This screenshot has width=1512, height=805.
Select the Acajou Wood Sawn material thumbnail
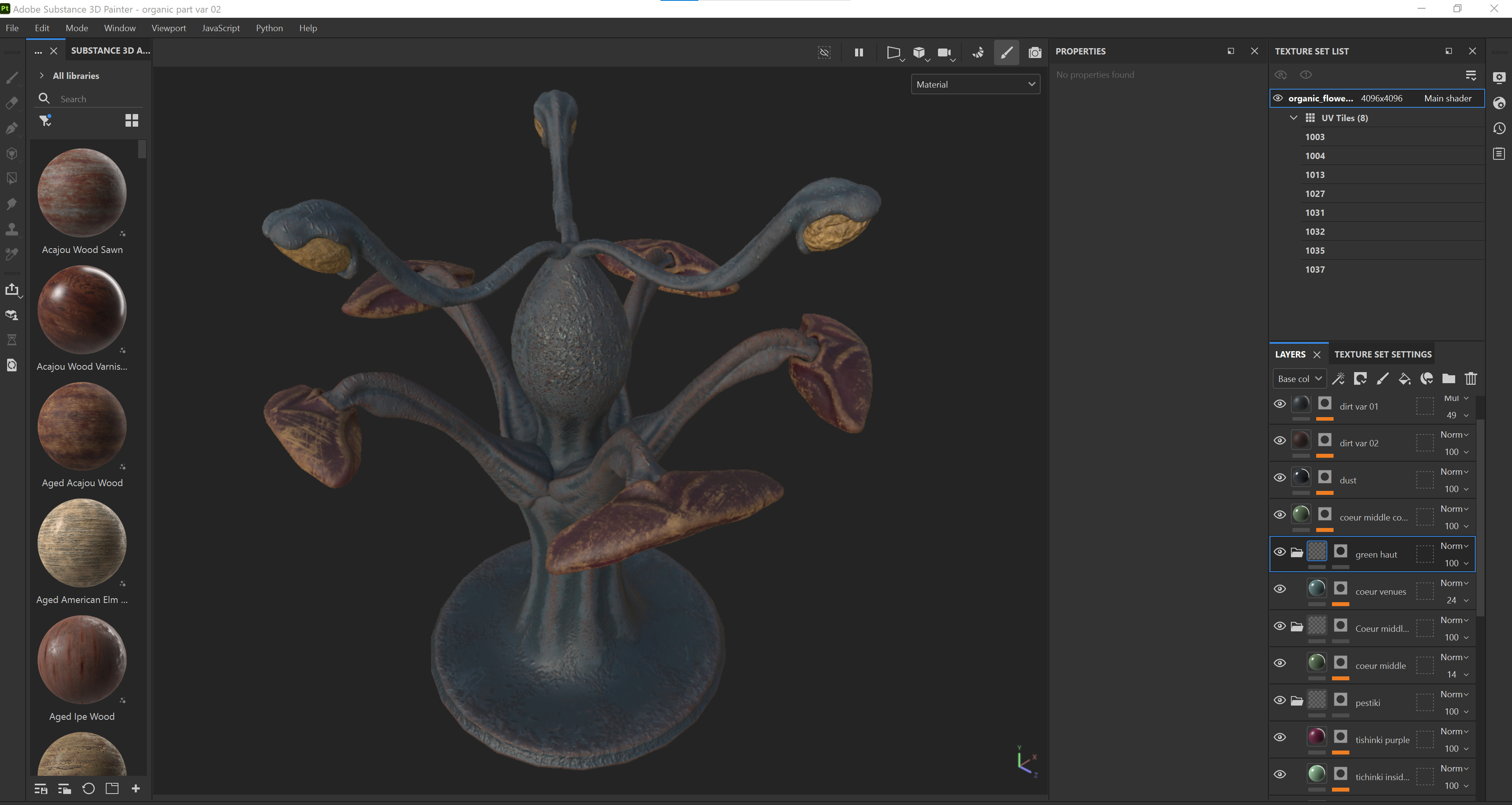click(x=82, y=193)
